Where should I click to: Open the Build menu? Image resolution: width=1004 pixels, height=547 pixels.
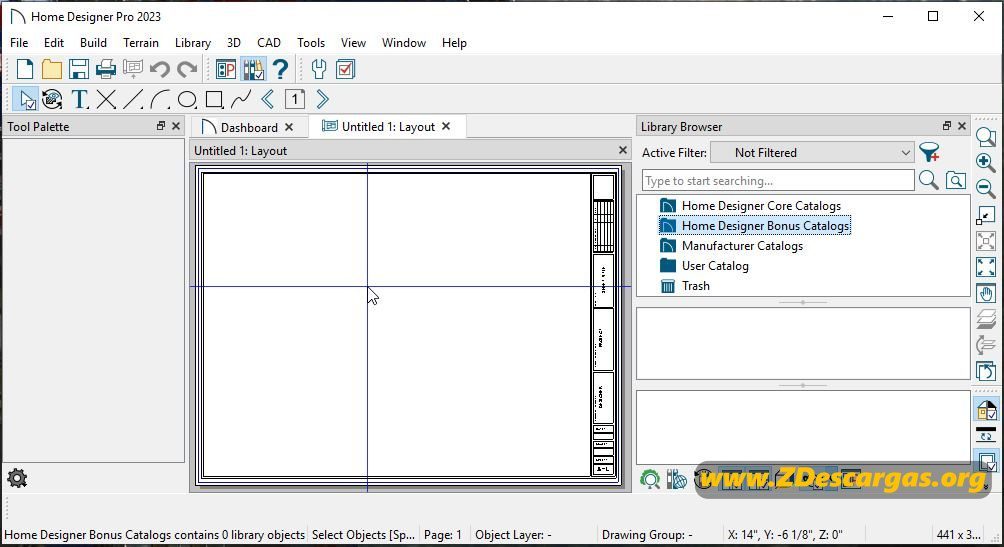[93, 42]
